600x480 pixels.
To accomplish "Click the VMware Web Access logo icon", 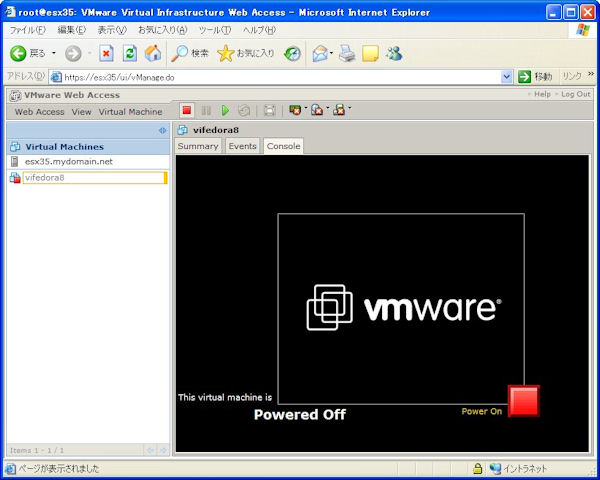I will [15, 95].
